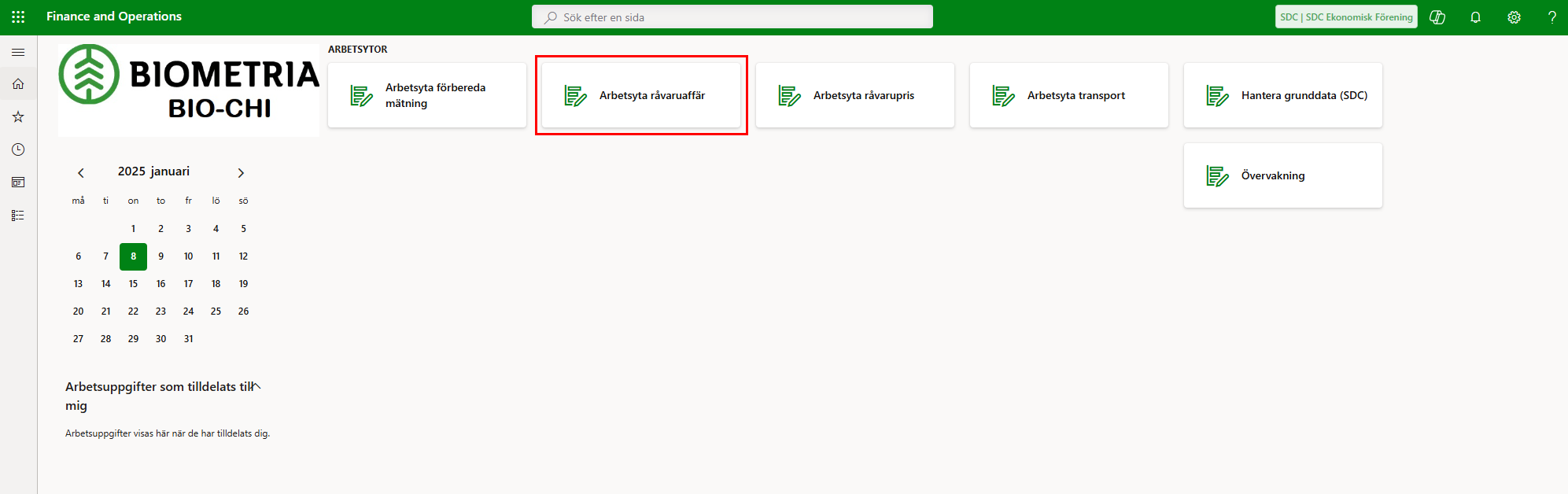The height and width of the screenshot is (494, 1568).
Task: Open the Settings gear
Action: pyautogui.click(x=1514, y=17)
